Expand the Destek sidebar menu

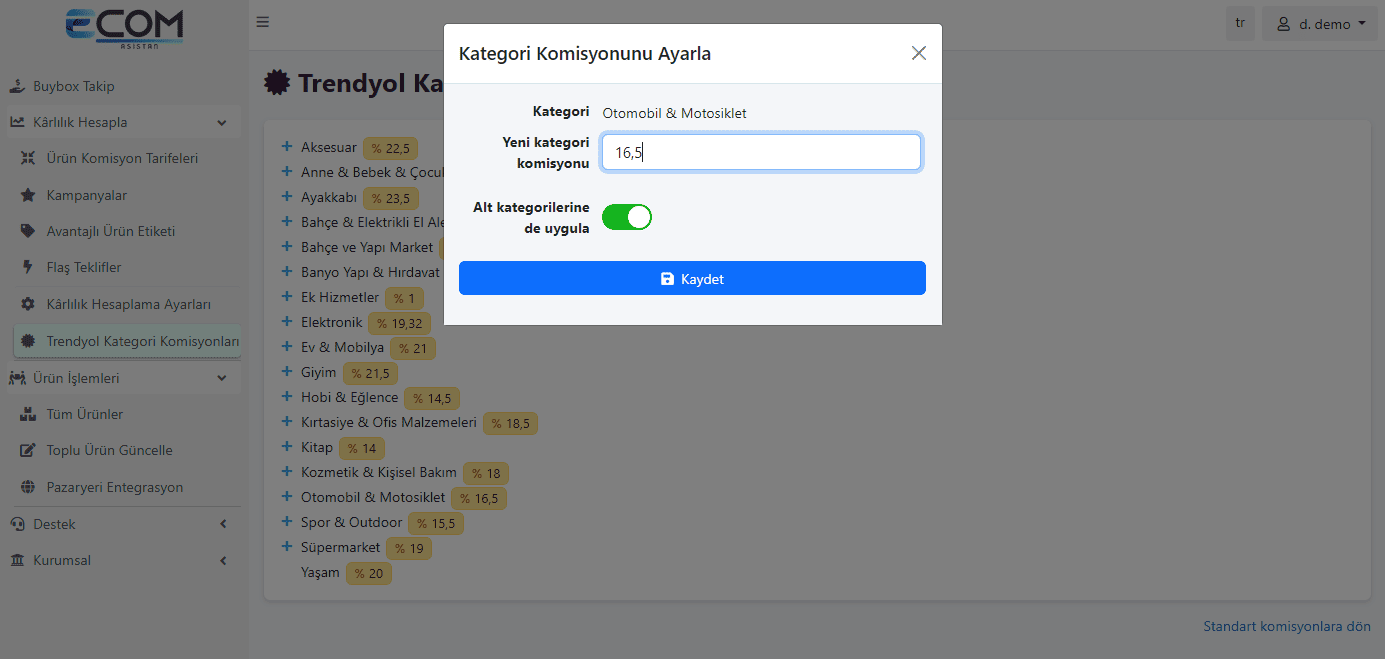click(x=124, y=524)
